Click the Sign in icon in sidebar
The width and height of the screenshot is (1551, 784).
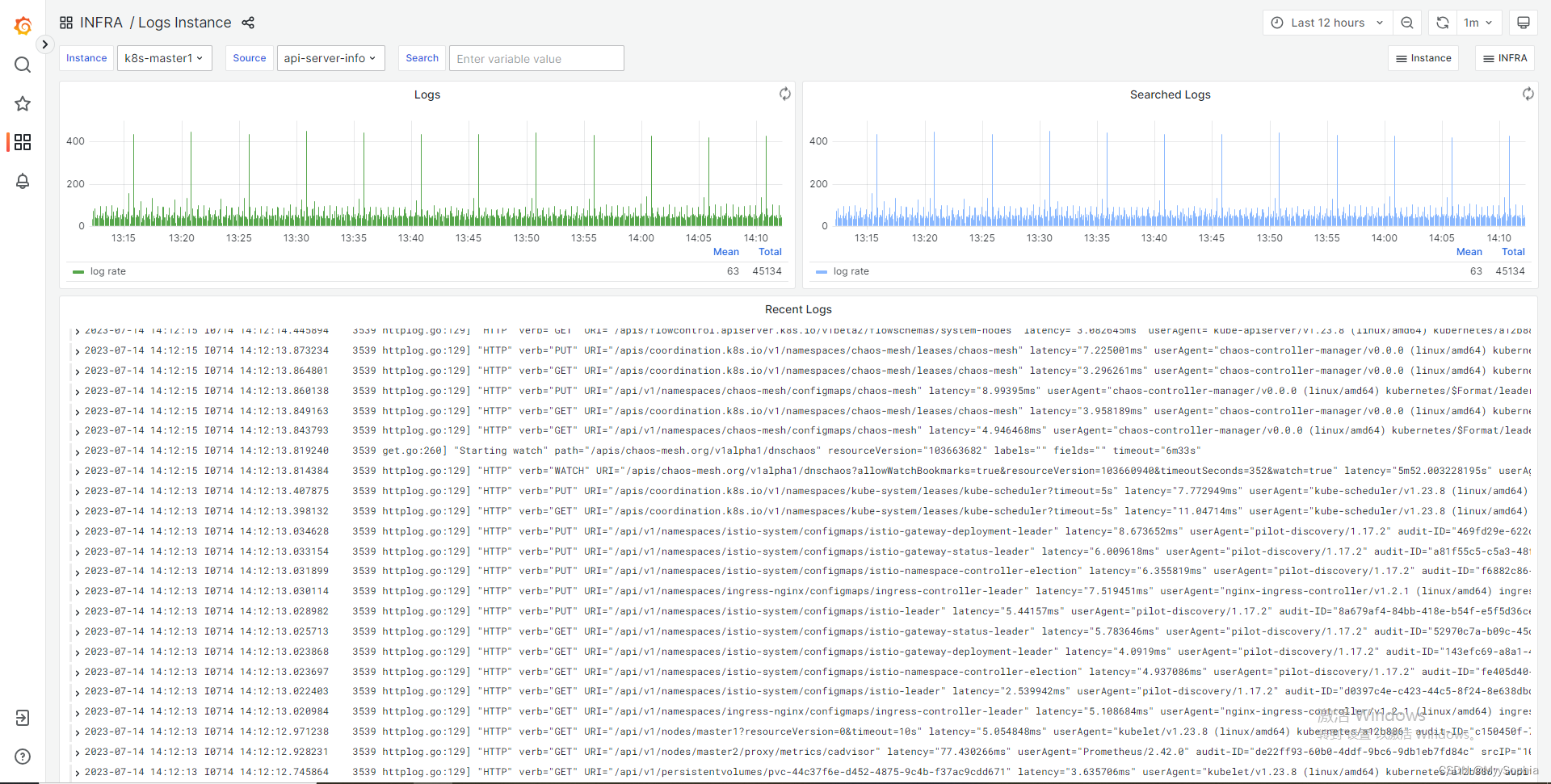(23, 718)
